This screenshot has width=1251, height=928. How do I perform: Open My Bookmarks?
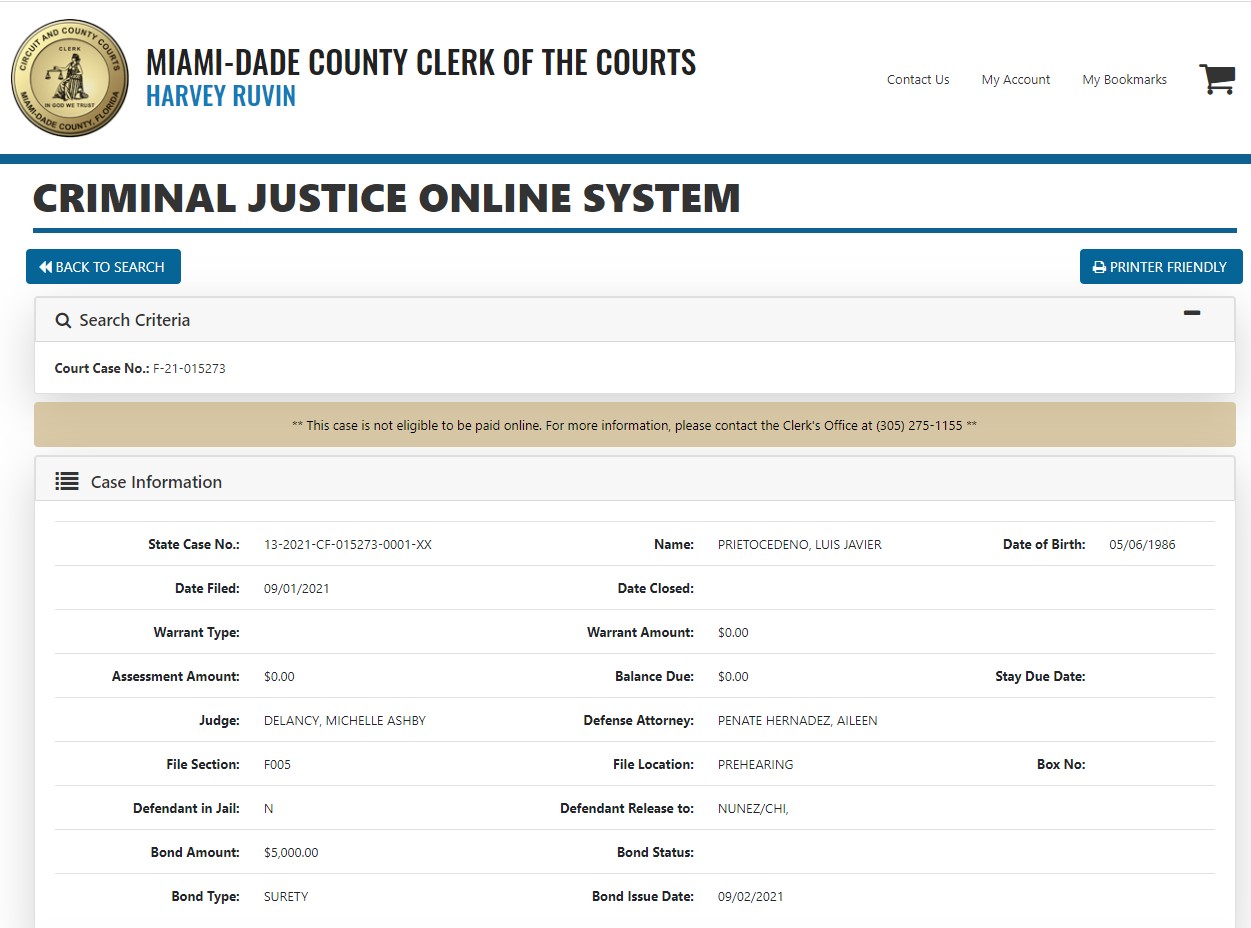pos(1124,79)
